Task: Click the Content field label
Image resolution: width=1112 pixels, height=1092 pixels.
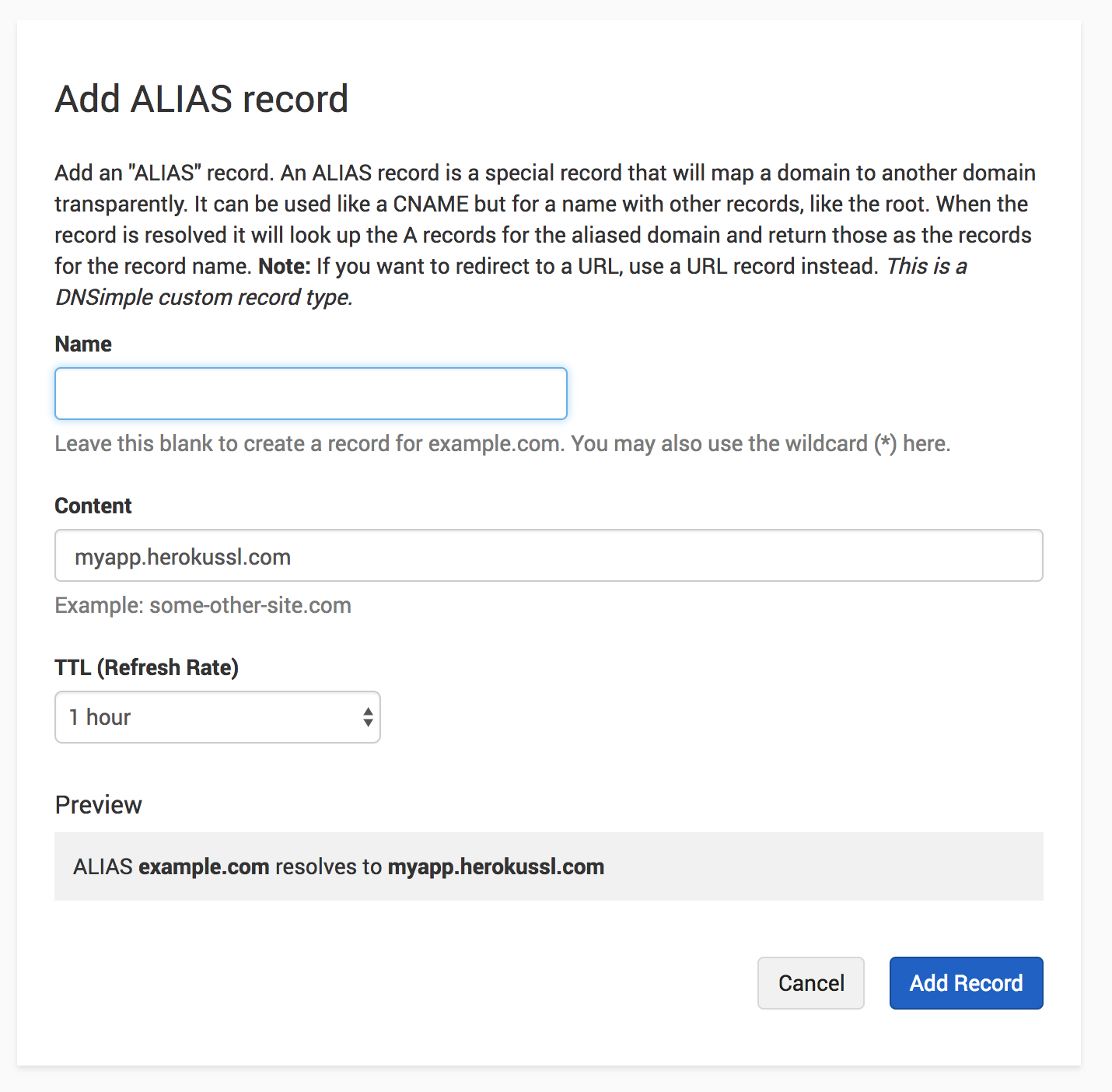Action: coord(93,506)
